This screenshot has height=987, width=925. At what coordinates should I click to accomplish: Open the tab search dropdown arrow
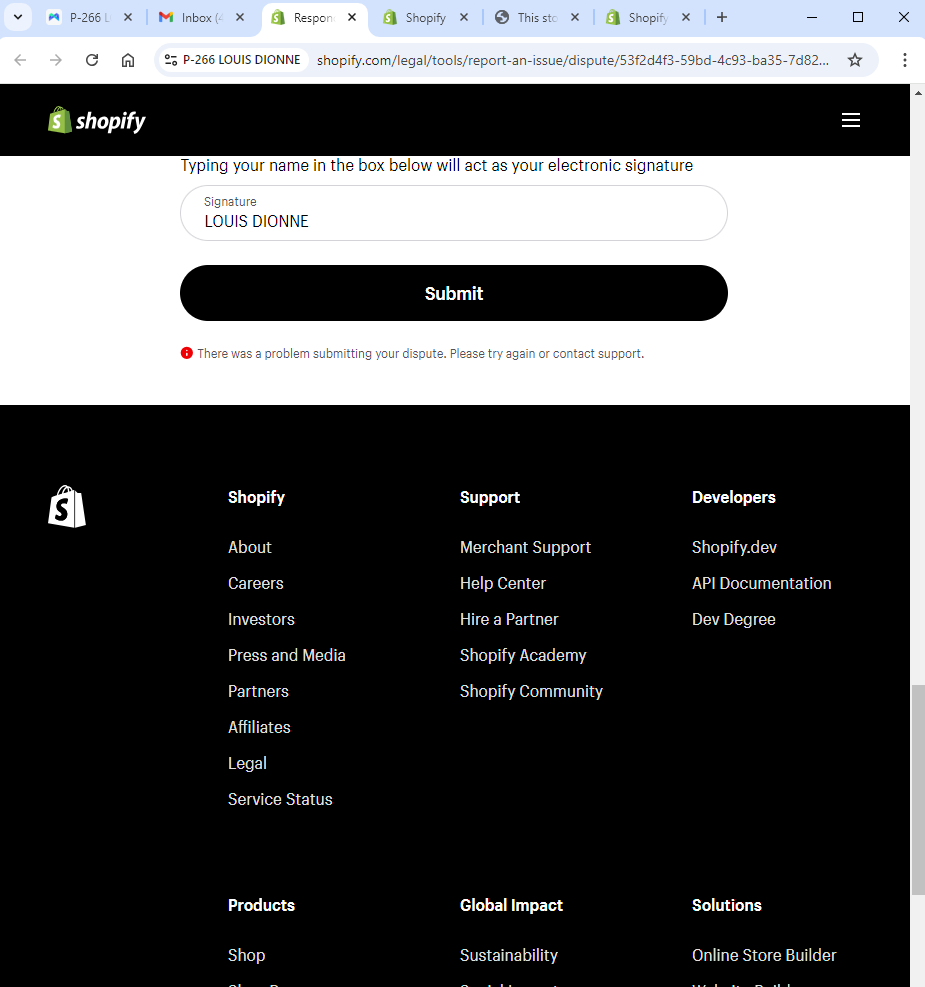[18, 18]
